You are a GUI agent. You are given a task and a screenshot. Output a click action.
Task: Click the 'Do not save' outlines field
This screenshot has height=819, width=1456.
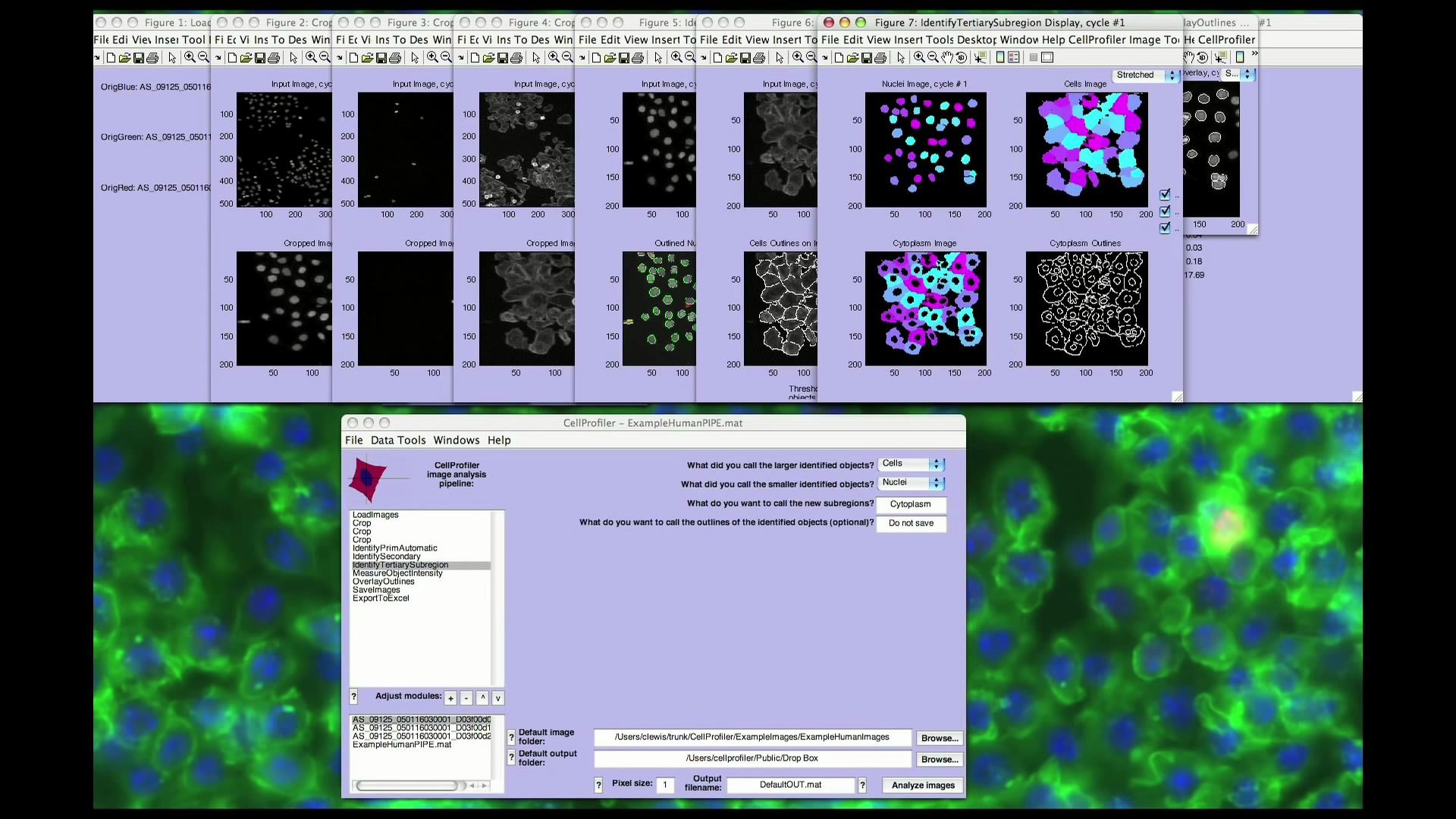[911, 523]
